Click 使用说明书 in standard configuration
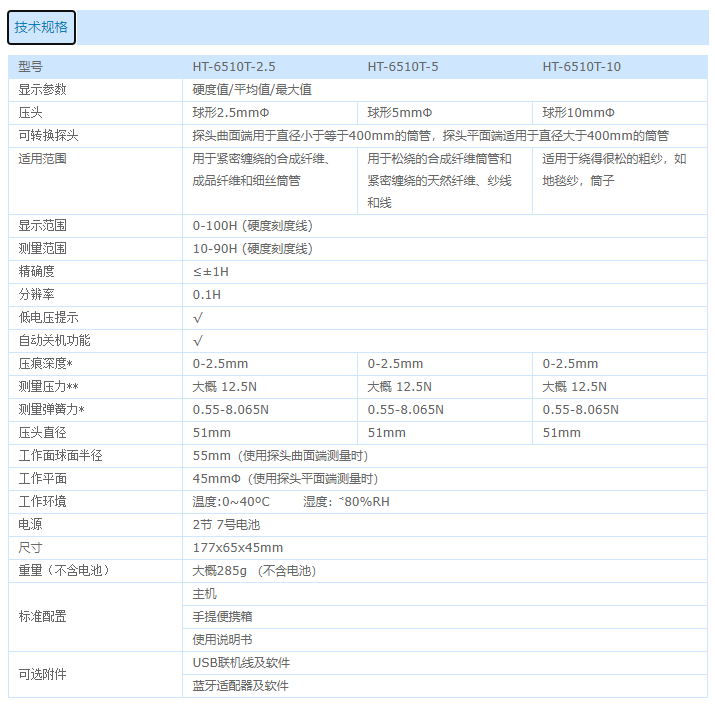The width and height of the screenshot is (715, 705). 222,639
